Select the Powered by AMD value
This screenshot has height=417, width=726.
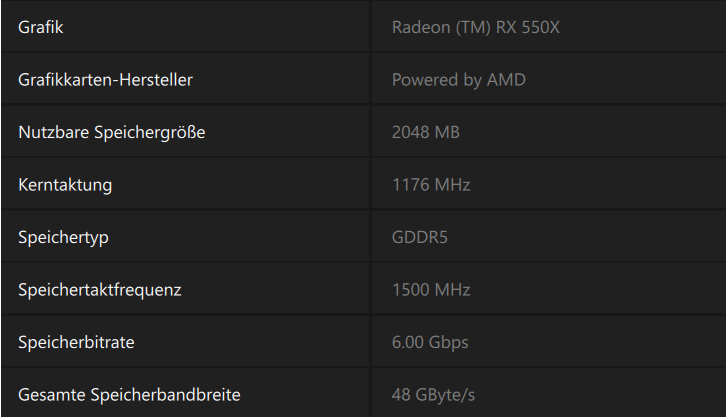click(458, 80)
